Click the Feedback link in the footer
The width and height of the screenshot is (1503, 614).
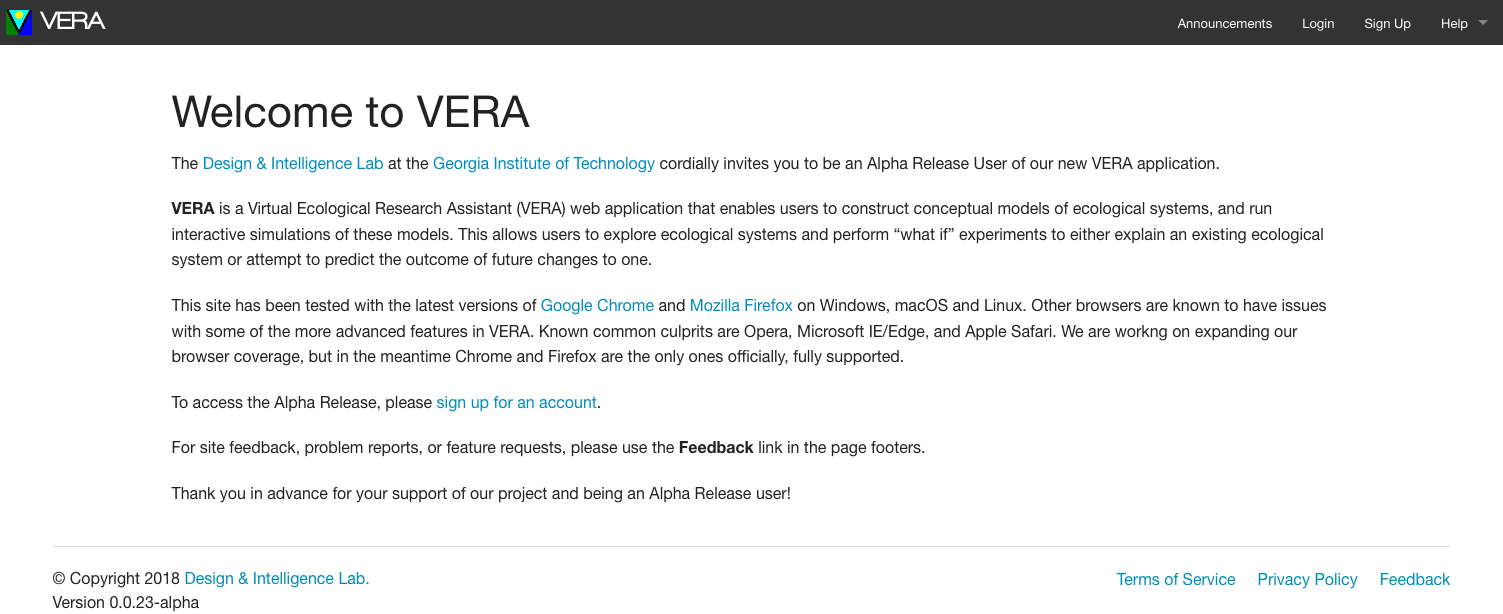point(1414,580)
